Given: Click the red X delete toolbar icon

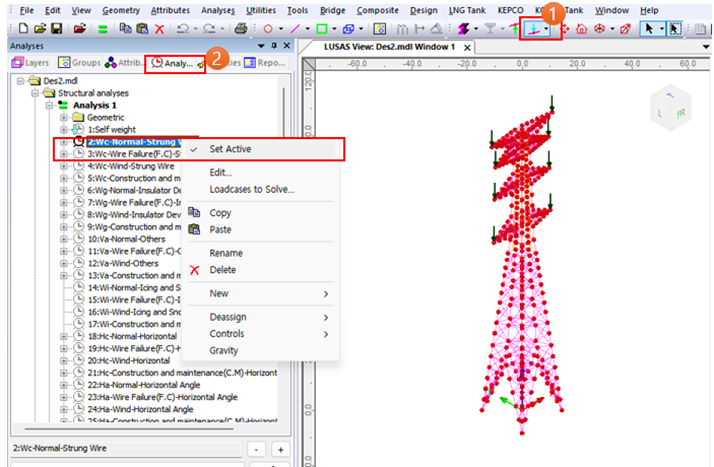Looking at the screenshot, I should click(x=158, y=29).
